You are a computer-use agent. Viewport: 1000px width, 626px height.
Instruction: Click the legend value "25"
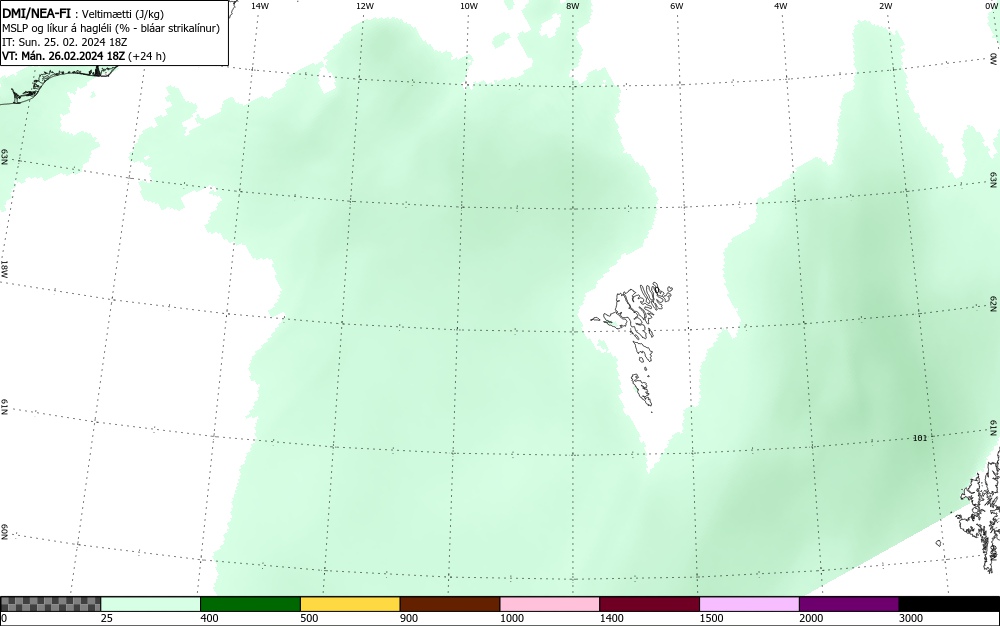coord(107,618)
